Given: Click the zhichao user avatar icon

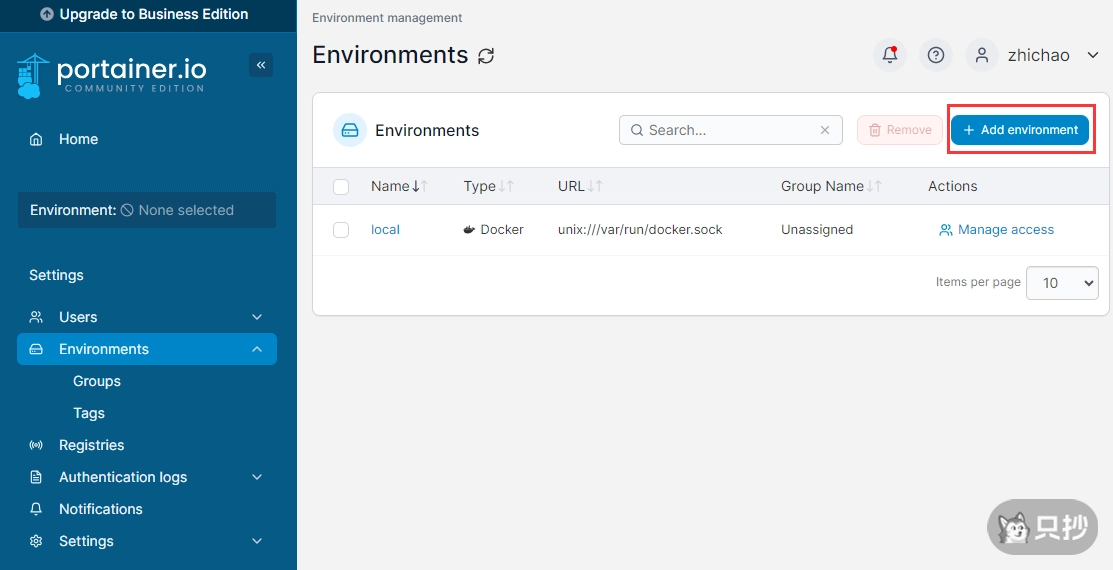Looking at the screenshot, I should [982, 55].
